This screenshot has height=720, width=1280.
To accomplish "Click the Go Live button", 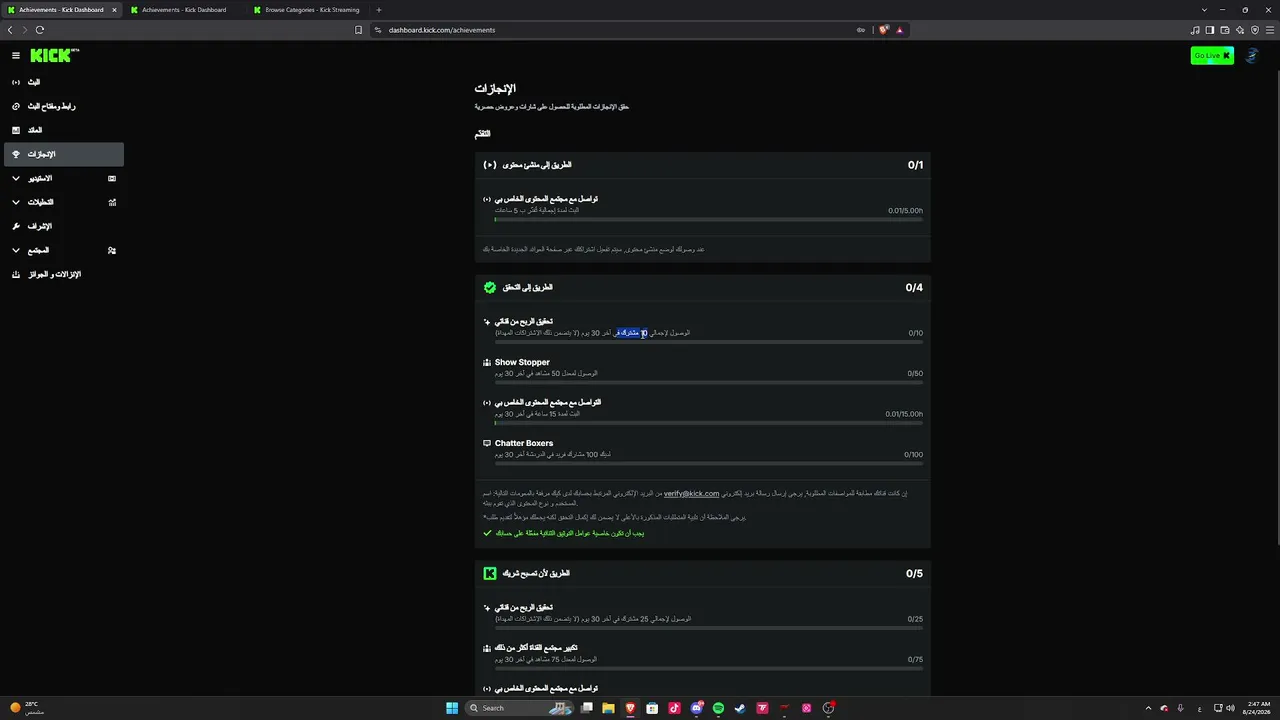I will tap(1212, 56).
